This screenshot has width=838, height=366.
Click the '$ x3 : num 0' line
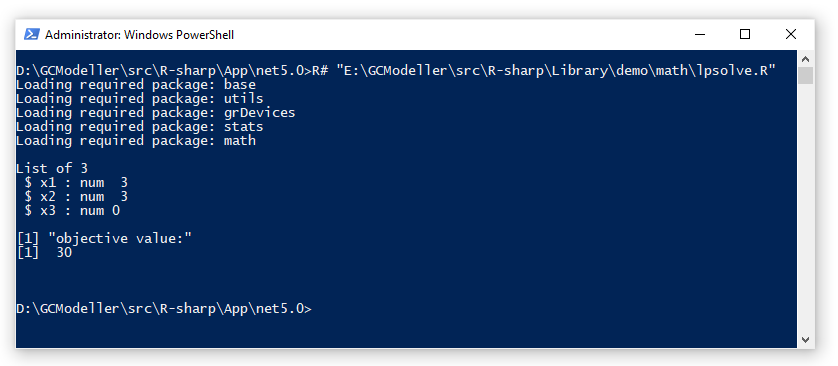click(72, 211)
